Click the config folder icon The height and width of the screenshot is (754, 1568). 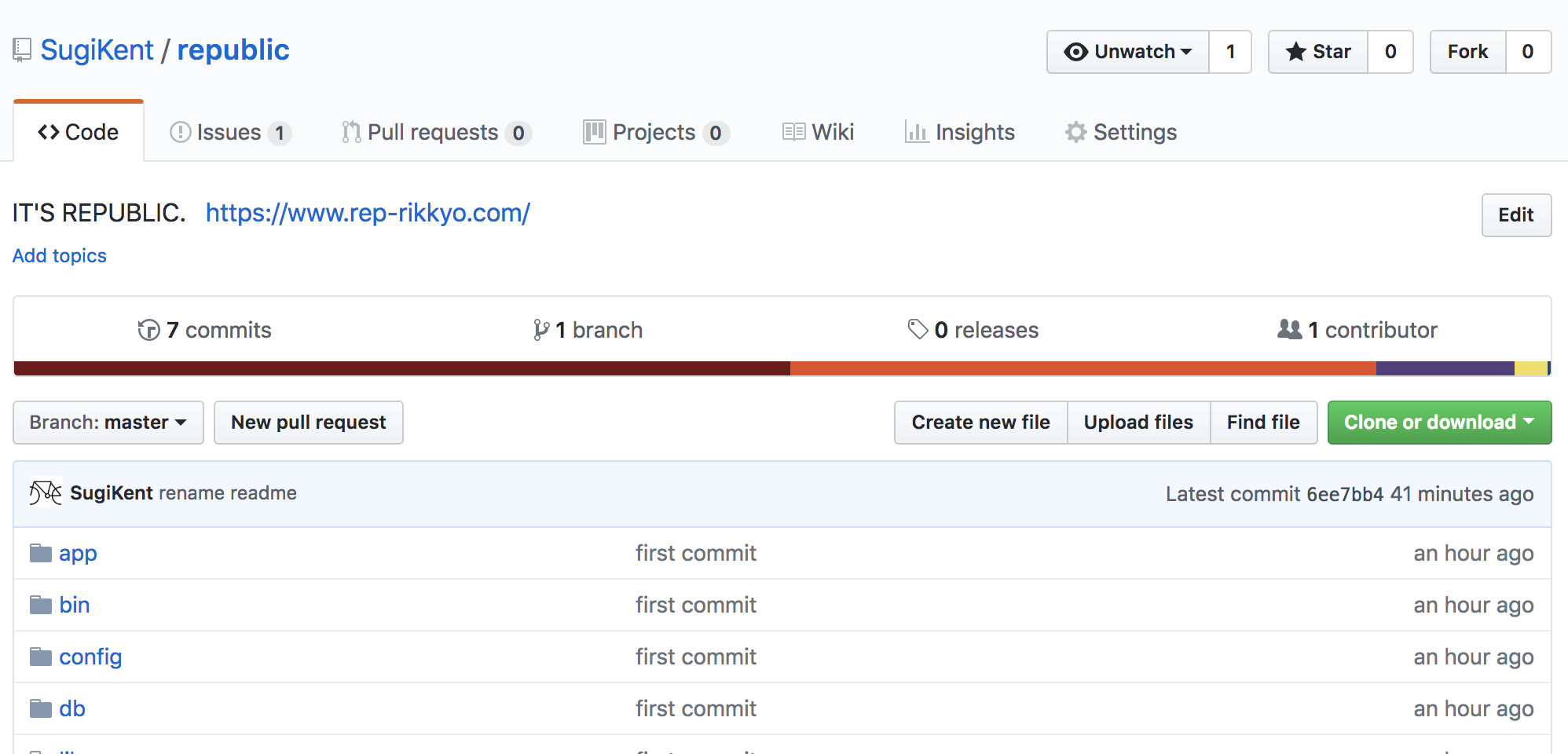coord(41,657)
